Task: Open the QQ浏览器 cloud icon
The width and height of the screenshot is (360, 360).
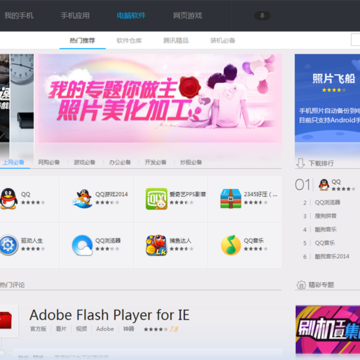Action: tap(82, 245)
